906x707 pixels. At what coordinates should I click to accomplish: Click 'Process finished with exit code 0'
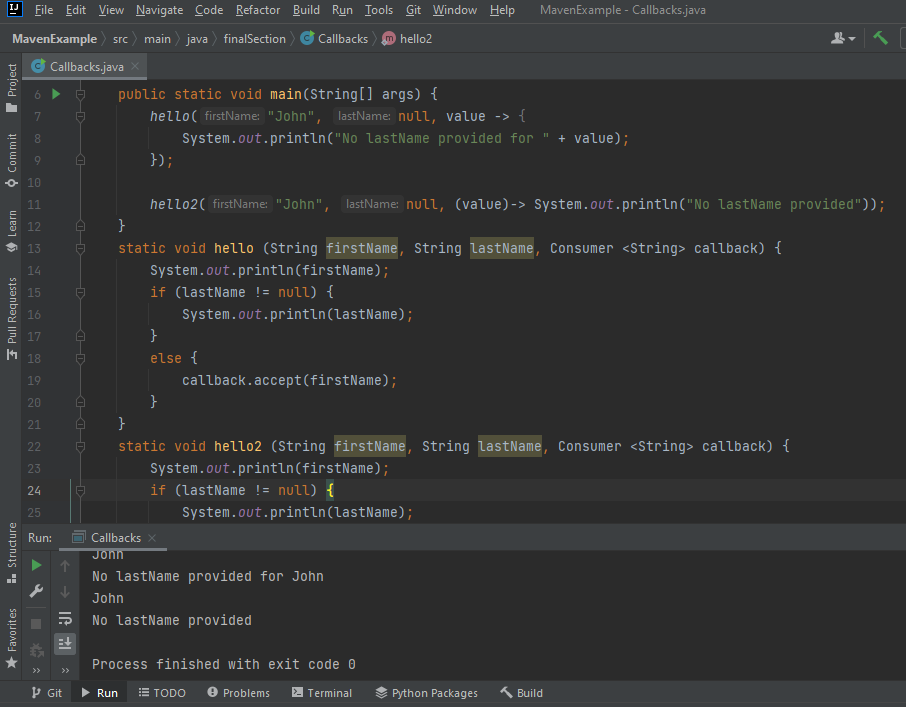point(224,664)
